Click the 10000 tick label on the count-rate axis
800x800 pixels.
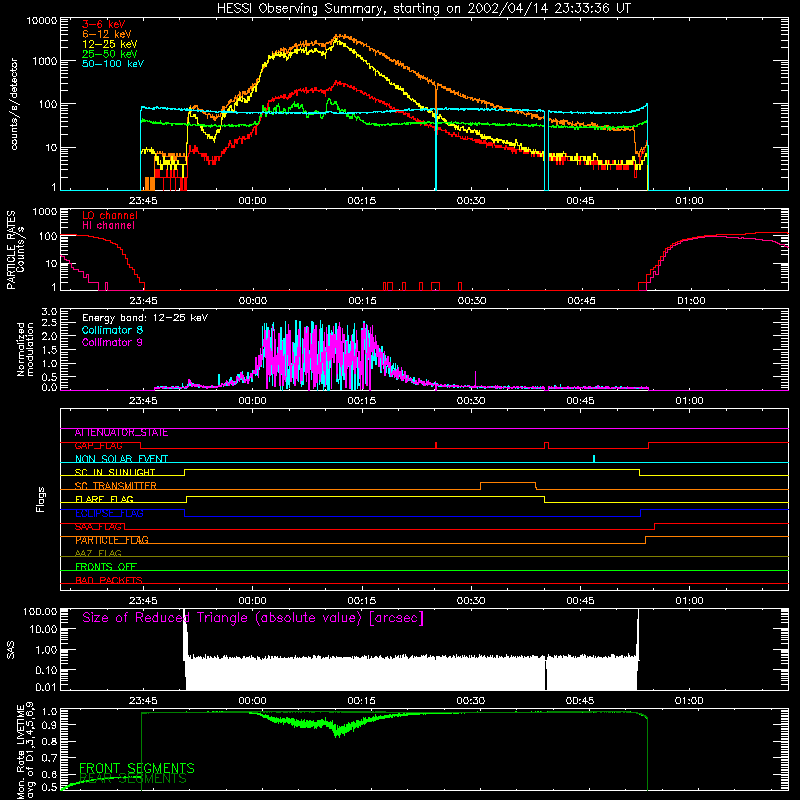pyautogui.click(x=42, y=21)
